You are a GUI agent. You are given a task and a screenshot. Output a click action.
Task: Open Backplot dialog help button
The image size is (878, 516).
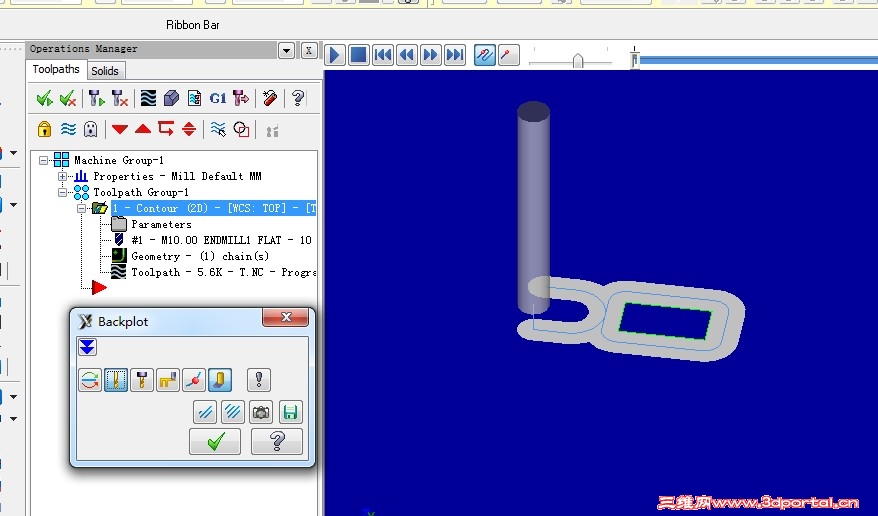coord(277,442)
